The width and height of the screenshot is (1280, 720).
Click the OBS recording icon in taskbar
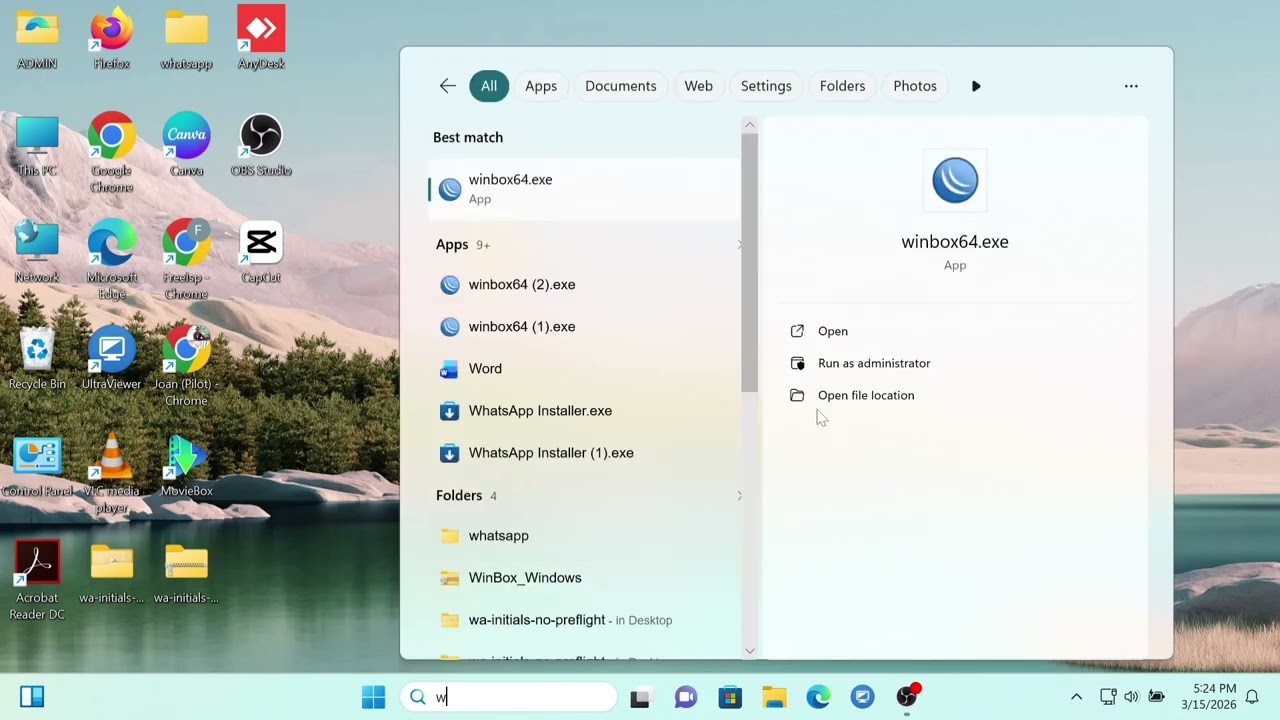pos(908,697)
